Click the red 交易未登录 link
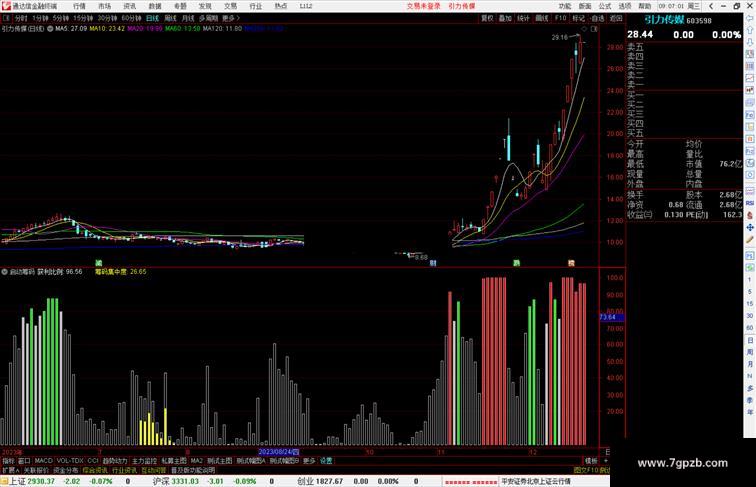The height and width of the screenshot is (487, 756). 423,6
